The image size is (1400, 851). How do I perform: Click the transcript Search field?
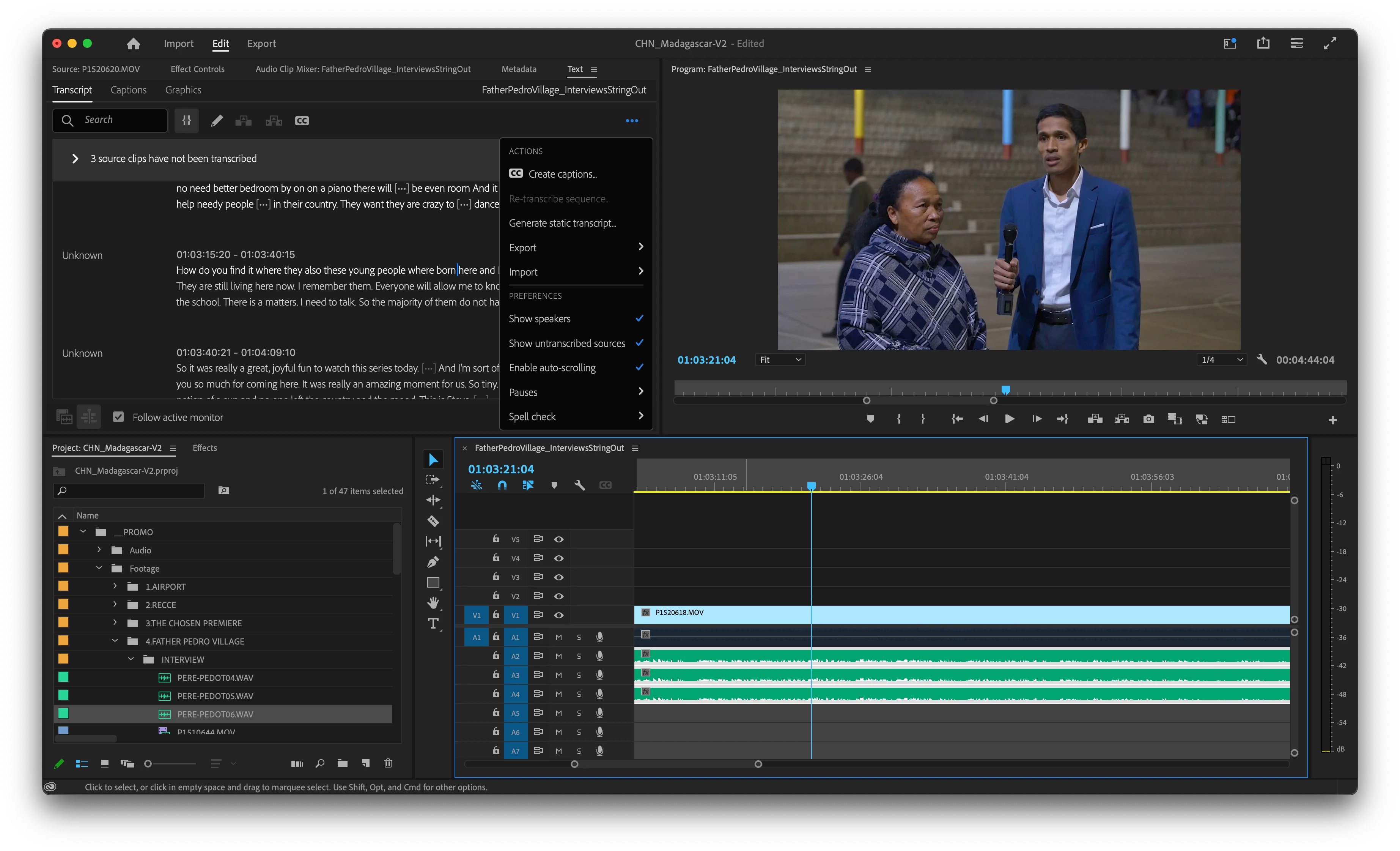tap(119, 120)
